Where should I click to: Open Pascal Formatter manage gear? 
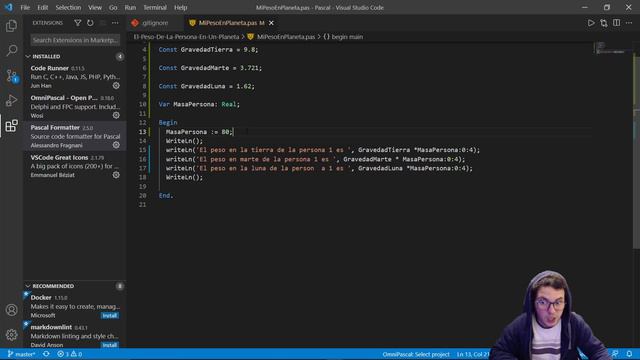(116, 145)
